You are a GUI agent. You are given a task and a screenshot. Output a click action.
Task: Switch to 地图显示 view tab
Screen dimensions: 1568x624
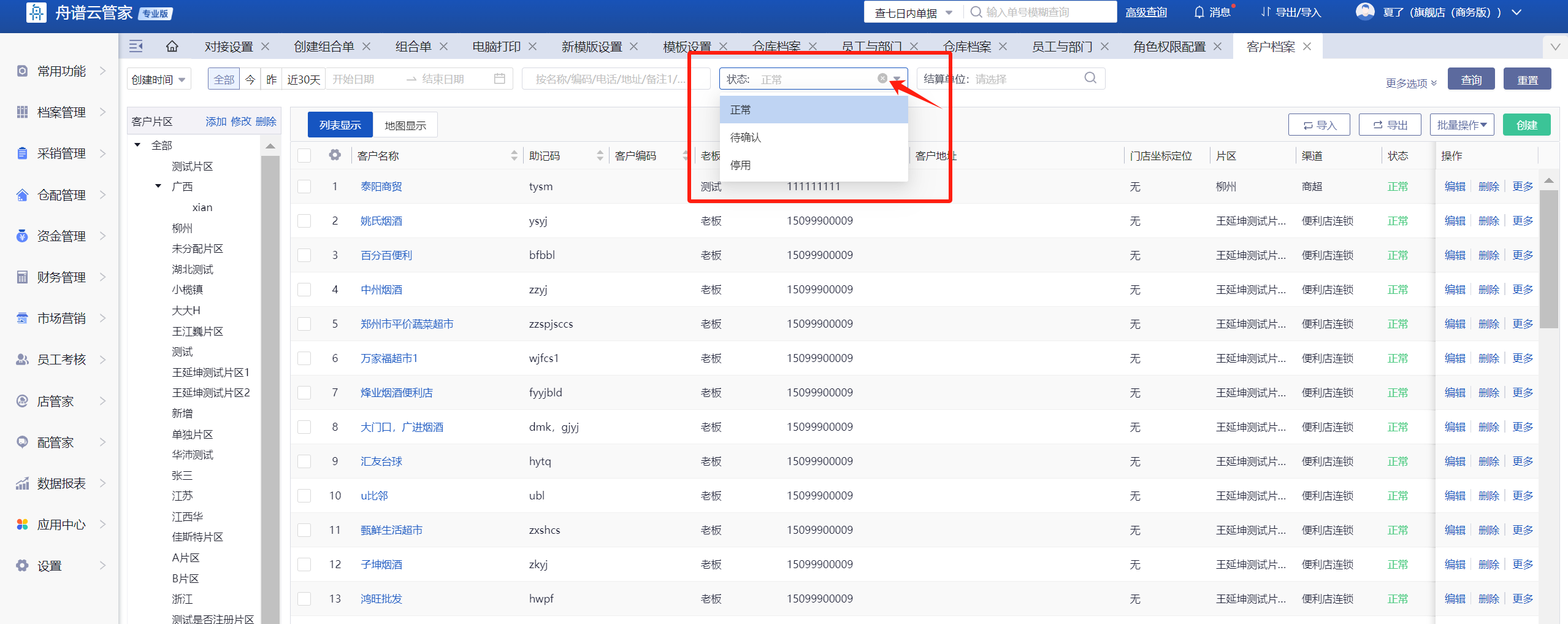coord(405,125)
